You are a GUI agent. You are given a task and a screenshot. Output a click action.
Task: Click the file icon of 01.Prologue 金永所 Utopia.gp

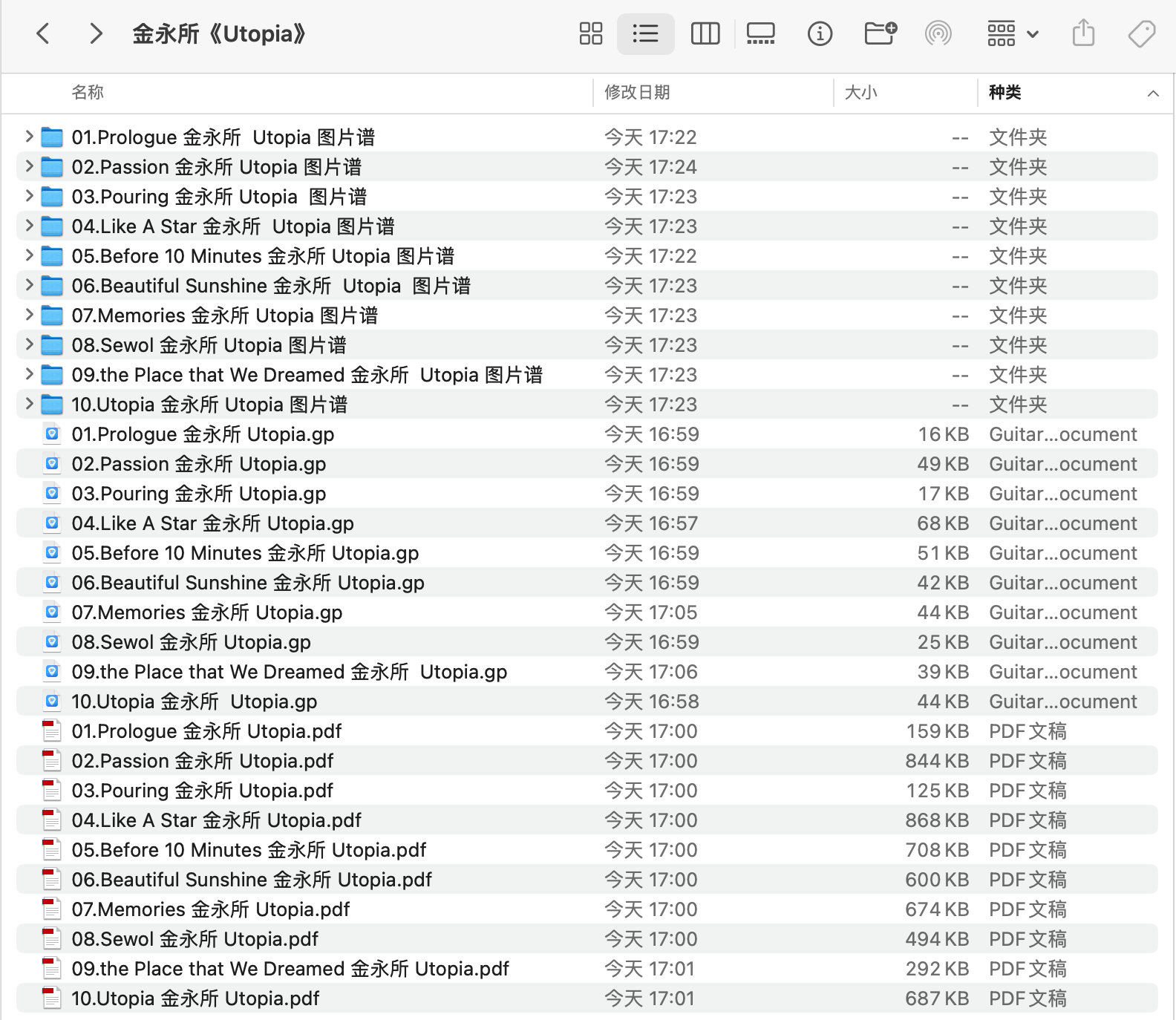tap(52, 434)
